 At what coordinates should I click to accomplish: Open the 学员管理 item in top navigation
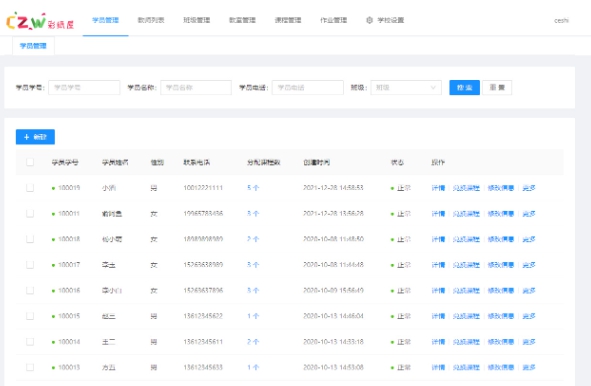pos(106,20)
